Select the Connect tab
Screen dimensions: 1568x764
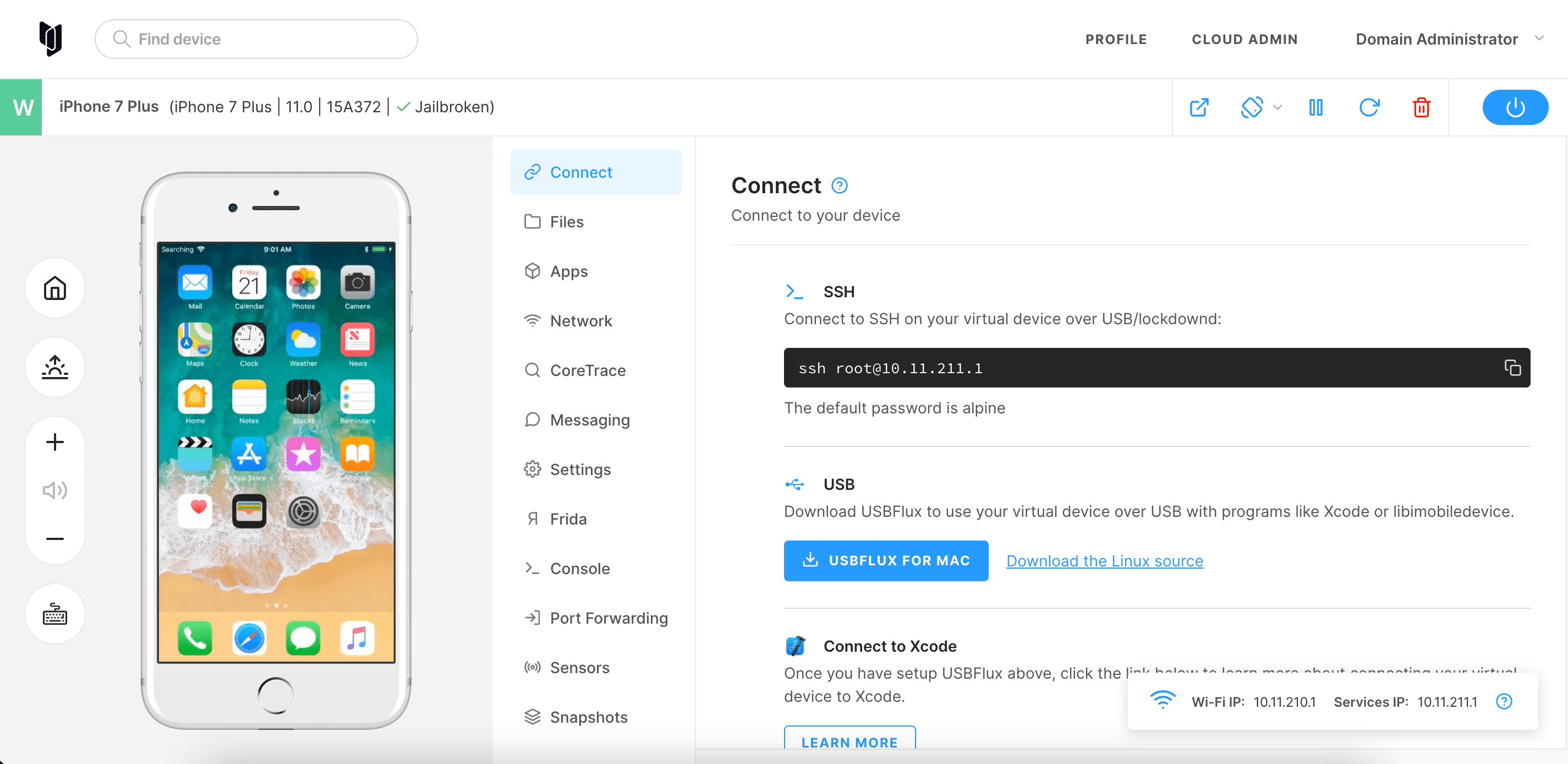(x=595, y=172)
